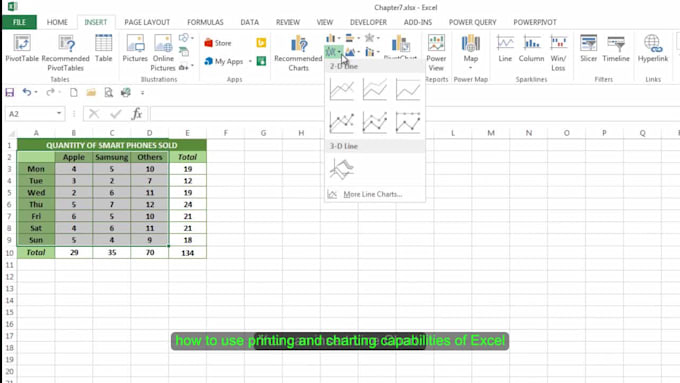Open the Stock/Radar chart dropdown
Screen dimensions: 680x383
coord(372,39)
